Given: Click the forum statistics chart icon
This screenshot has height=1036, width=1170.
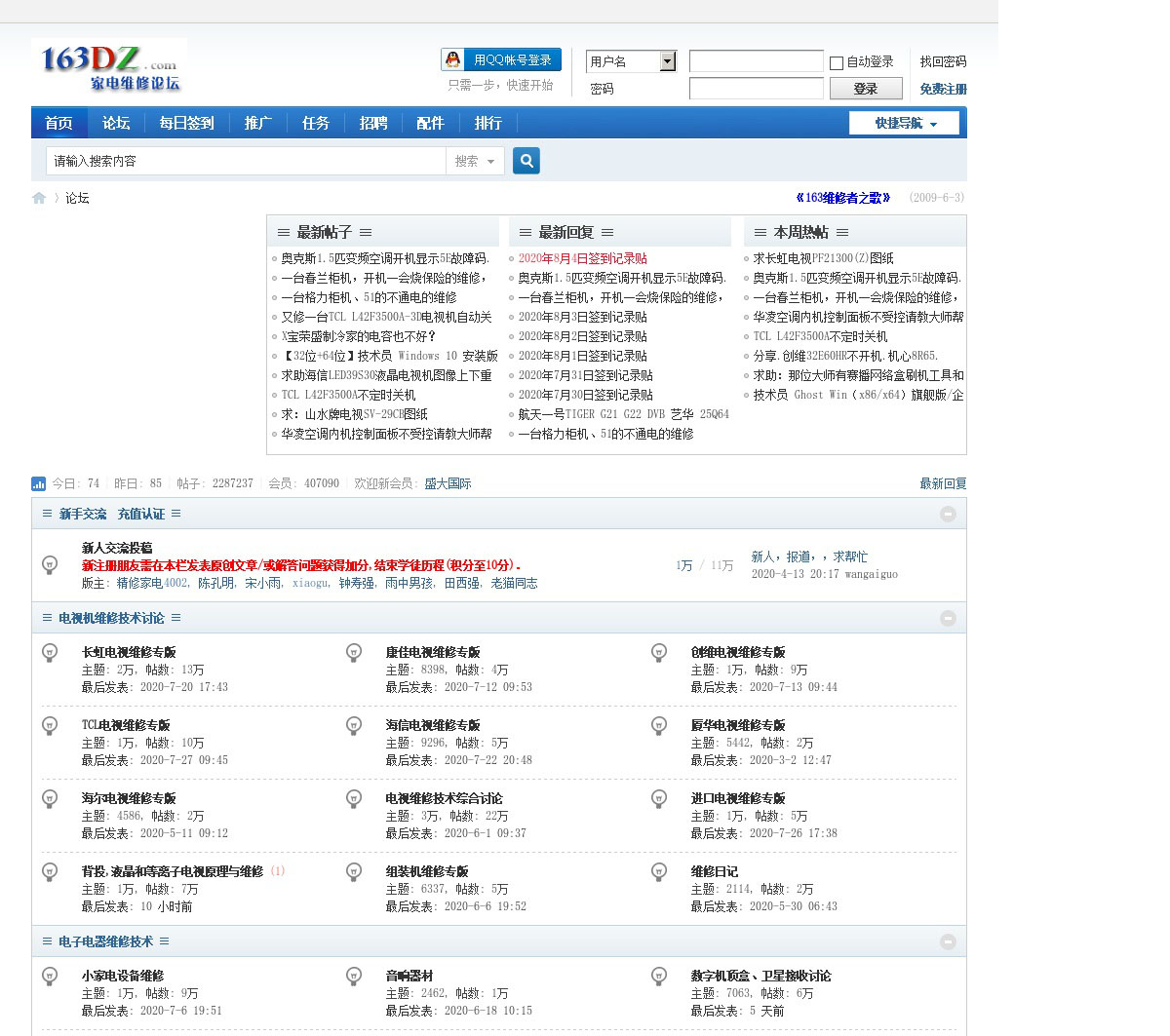Looking at the screenshot, I should (39, 483).
